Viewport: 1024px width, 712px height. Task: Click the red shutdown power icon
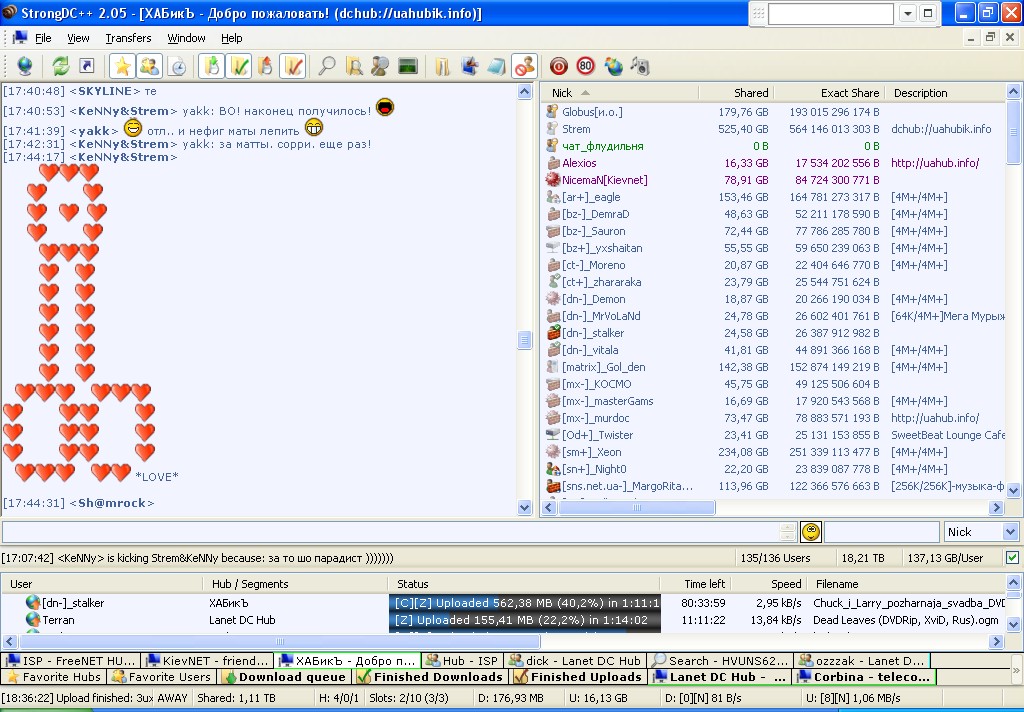click(559, 66)
